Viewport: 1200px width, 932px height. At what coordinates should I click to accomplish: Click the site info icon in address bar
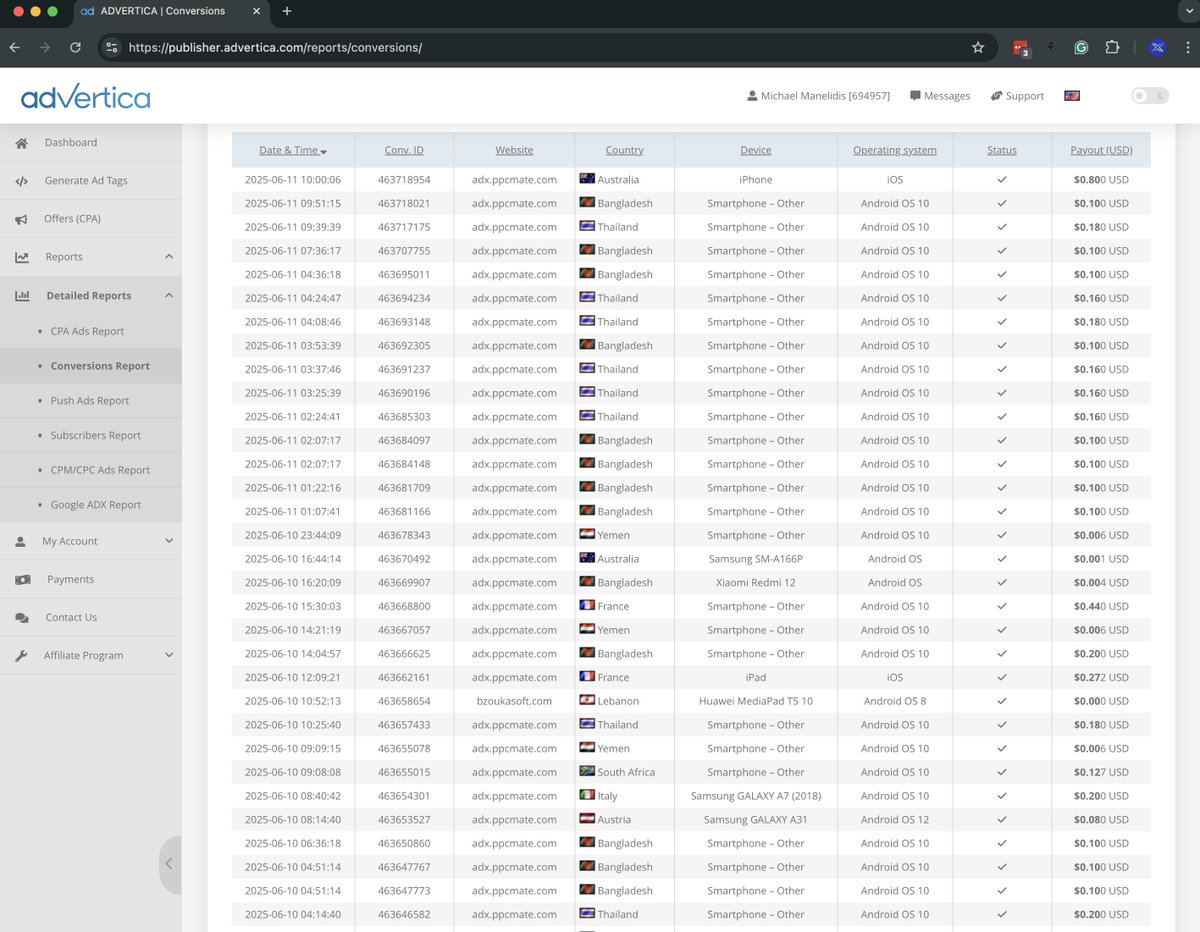(x=112, y=47)
